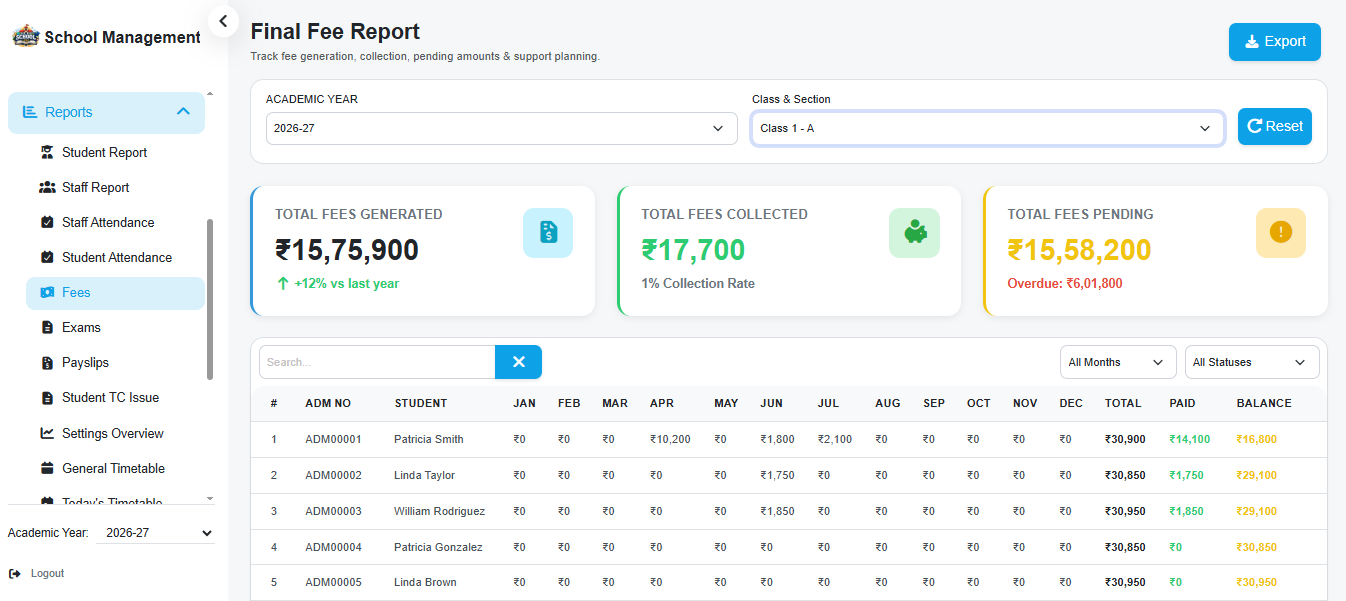The height and width of the screenshot is (601, 1346).
Task: Click Patricia Smith's July fee ₹2,100
Action: pos(835,439)
